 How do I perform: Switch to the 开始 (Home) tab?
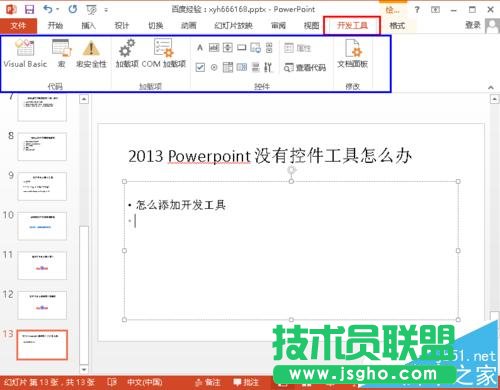[55, 26]
